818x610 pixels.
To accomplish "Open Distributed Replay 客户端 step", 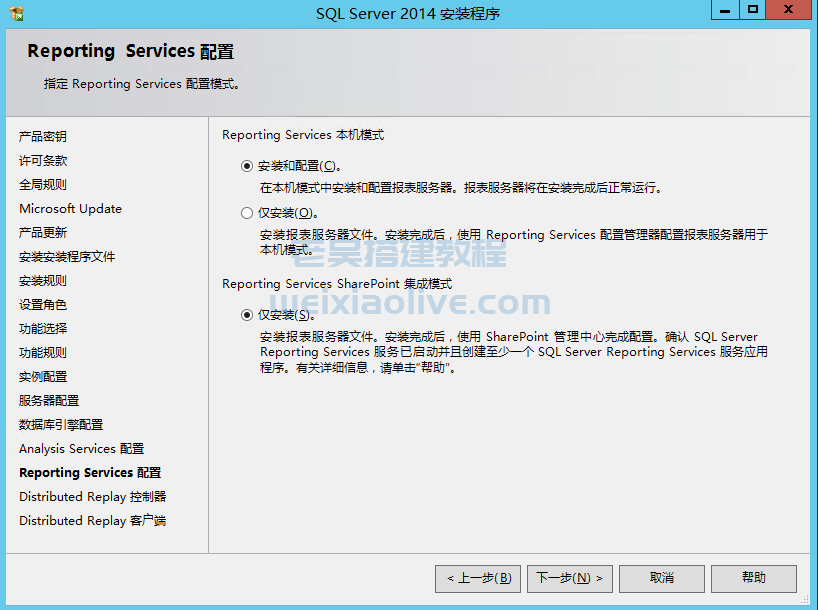I will coord(92,521).
